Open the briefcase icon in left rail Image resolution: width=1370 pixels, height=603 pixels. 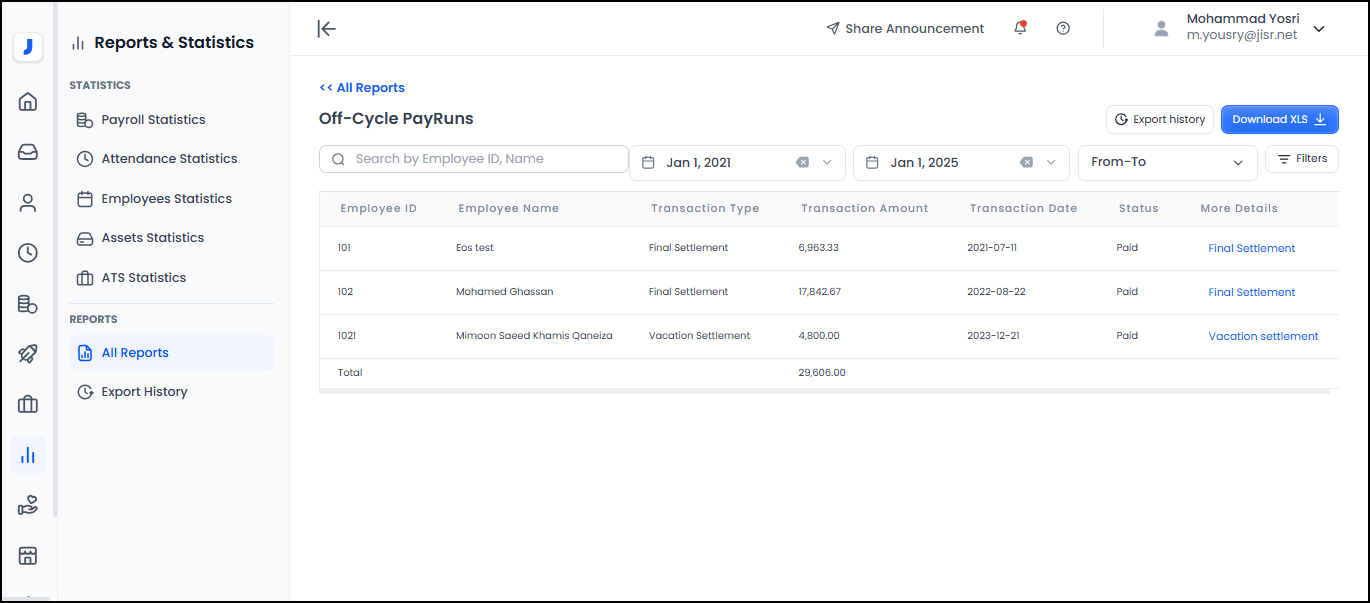coord(28,404)
